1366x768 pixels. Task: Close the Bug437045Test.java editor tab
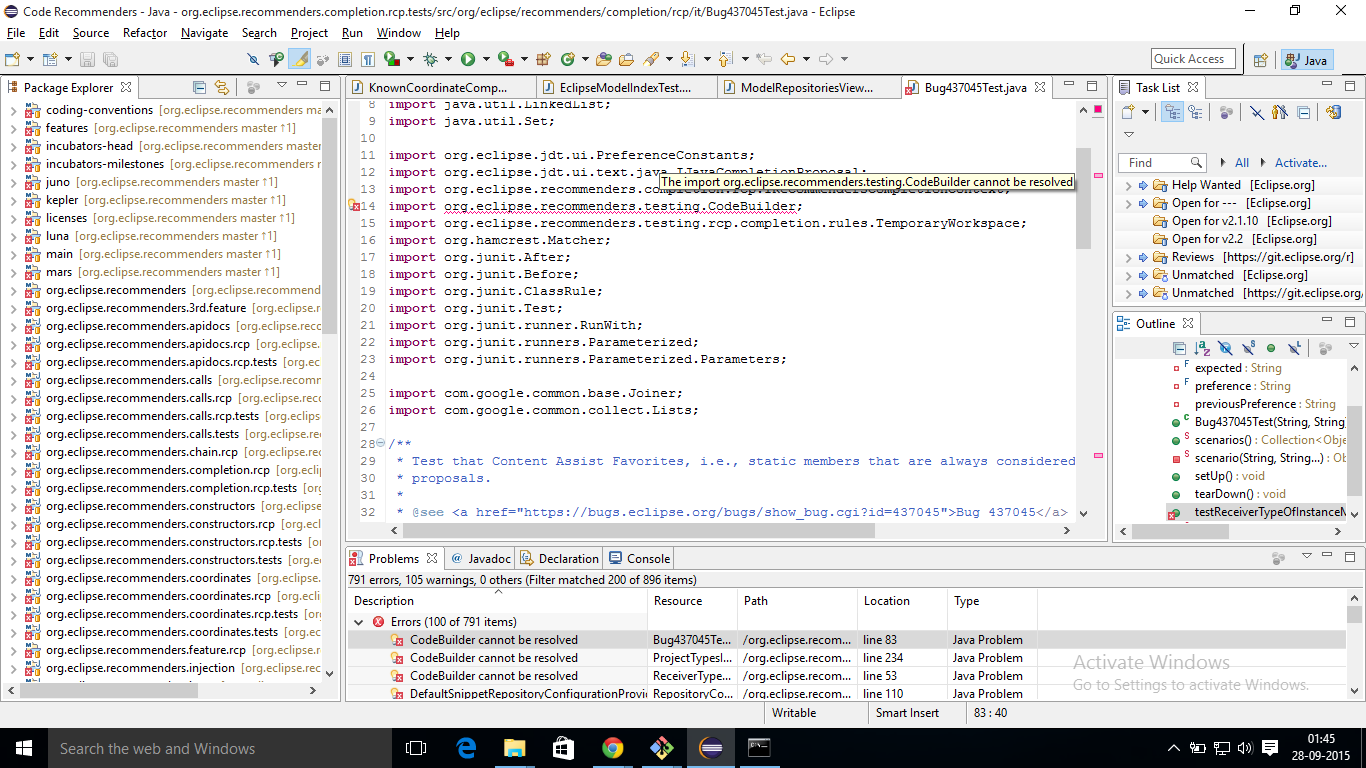(1041, 88)
